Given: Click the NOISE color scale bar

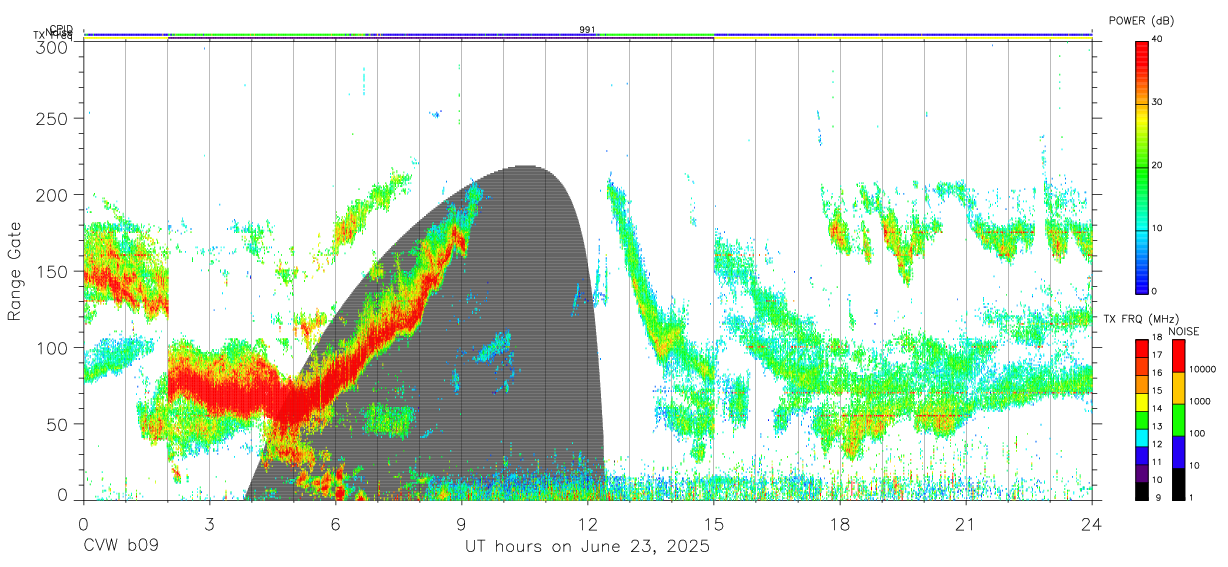Looking at the screenshot, I should [1178, 419].
